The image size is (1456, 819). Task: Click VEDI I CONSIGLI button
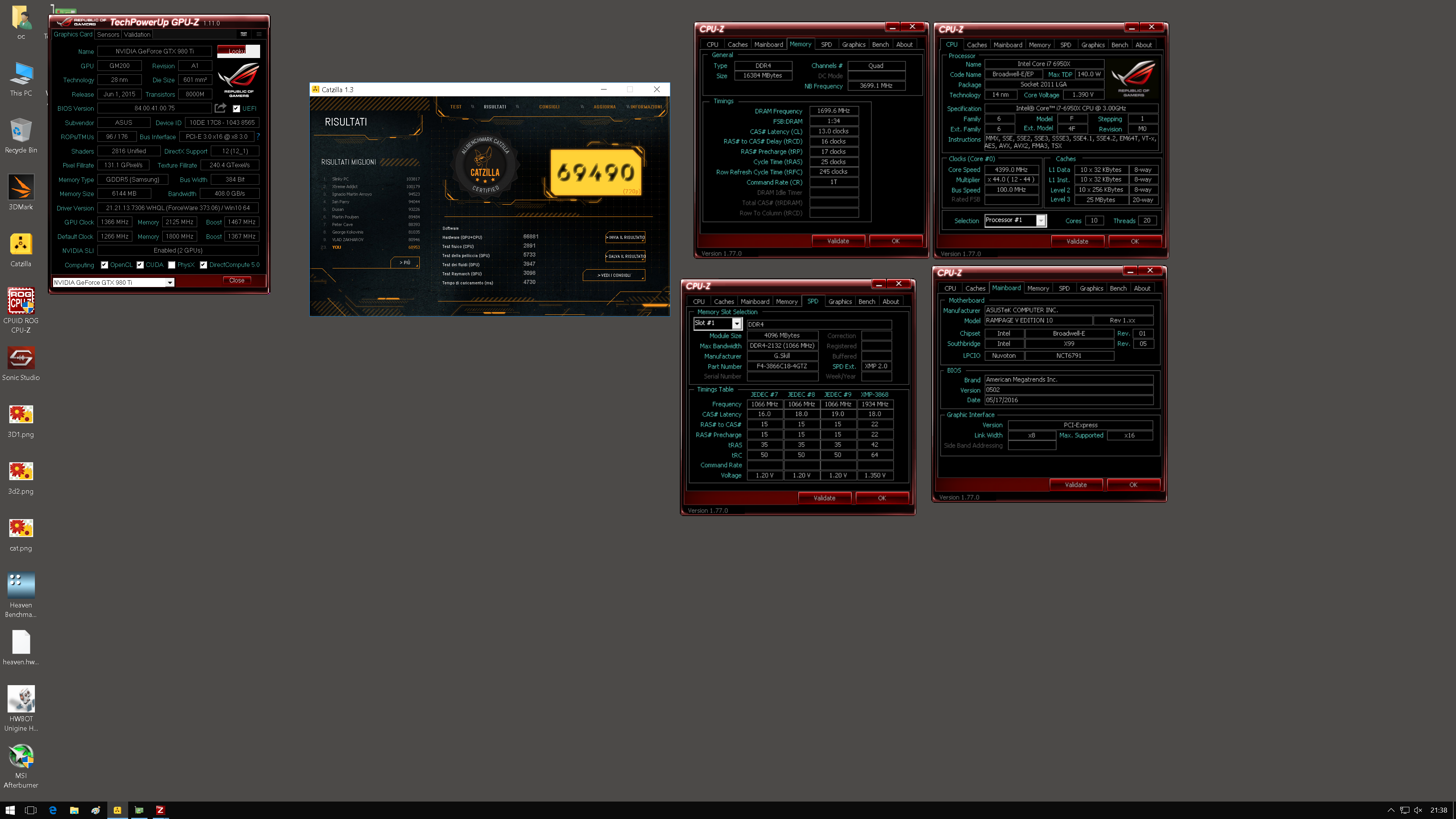614,275
